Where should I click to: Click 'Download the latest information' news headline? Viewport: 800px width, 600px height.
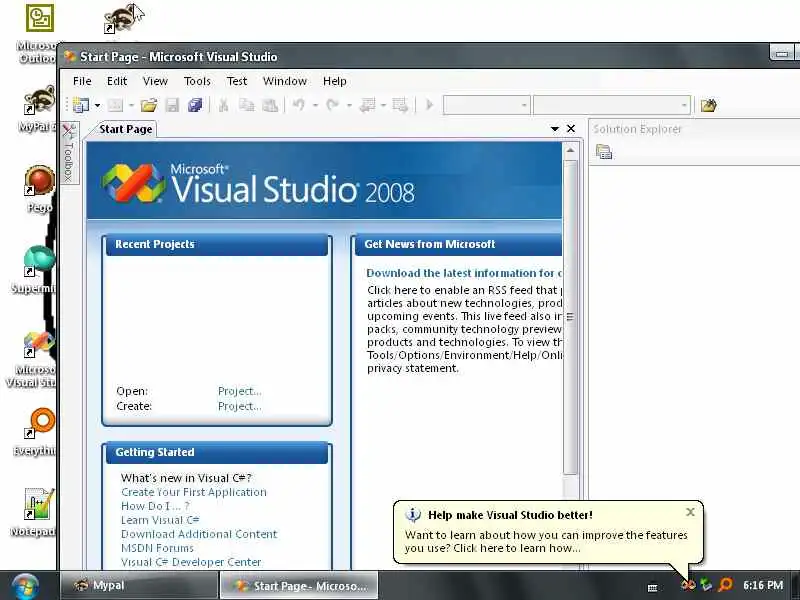click(x=464, y=273)
